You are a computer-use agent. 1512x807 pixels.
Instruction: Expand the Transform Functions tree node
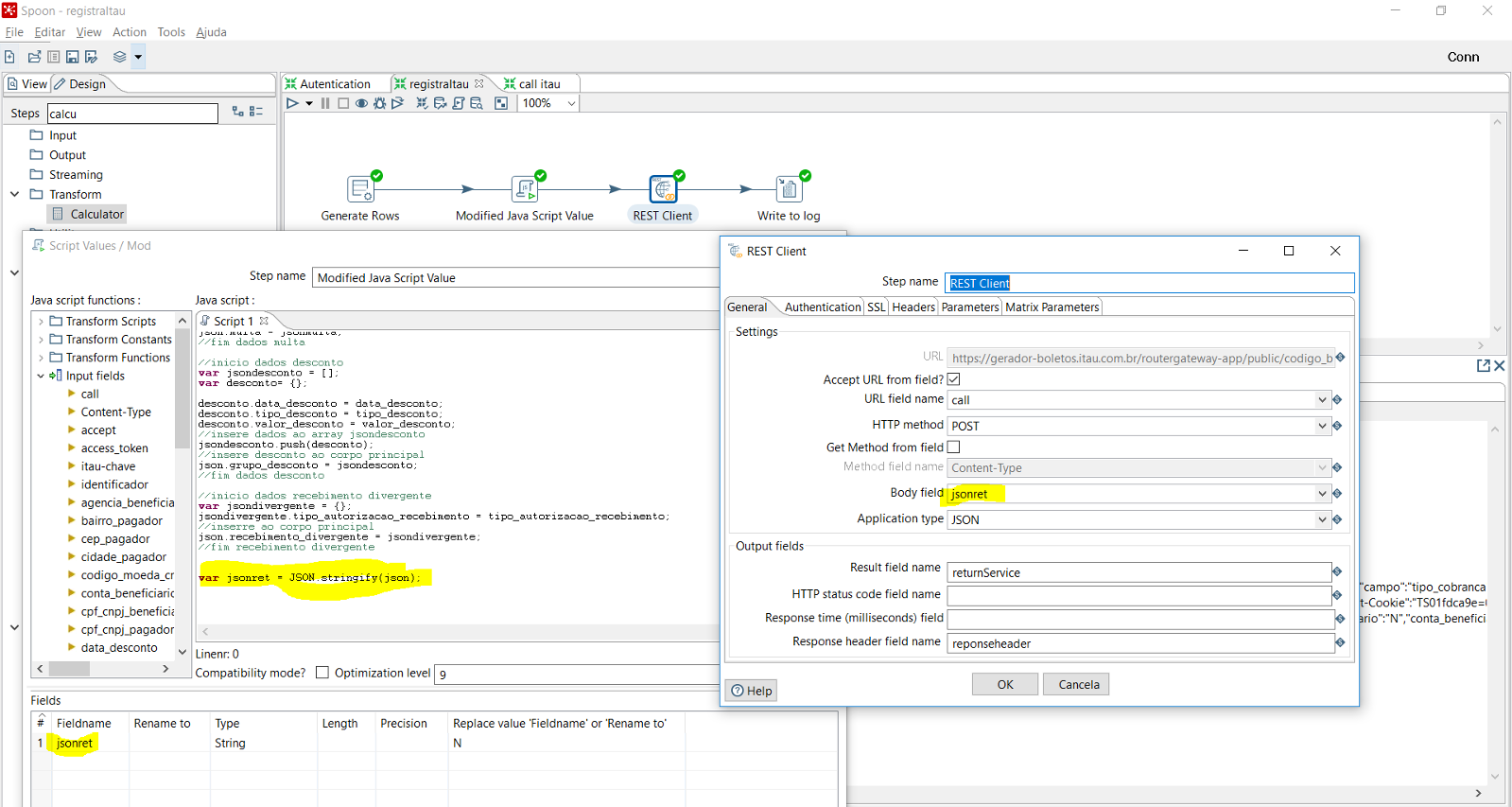[x=41, y=358]
